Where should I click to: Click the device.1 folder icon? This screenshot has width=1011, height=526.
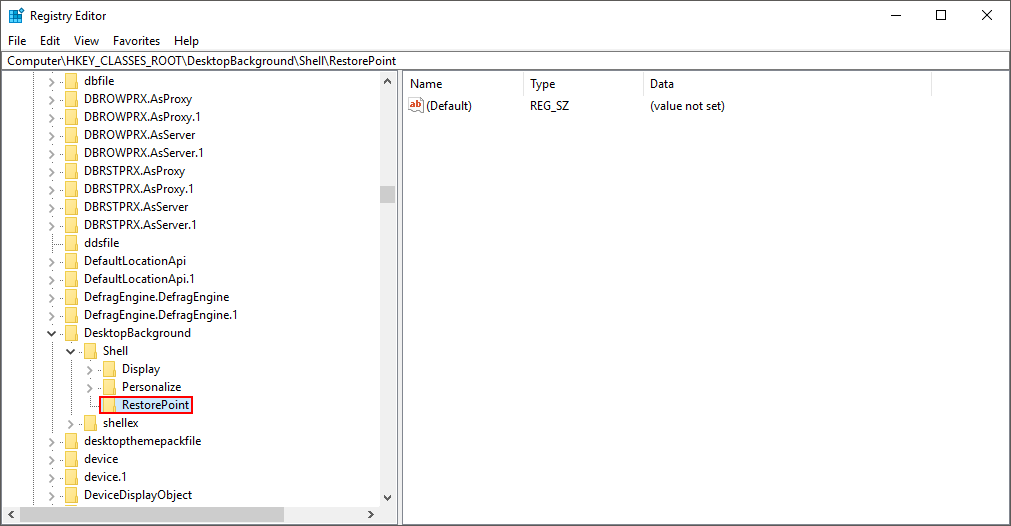tap(72, 478)
